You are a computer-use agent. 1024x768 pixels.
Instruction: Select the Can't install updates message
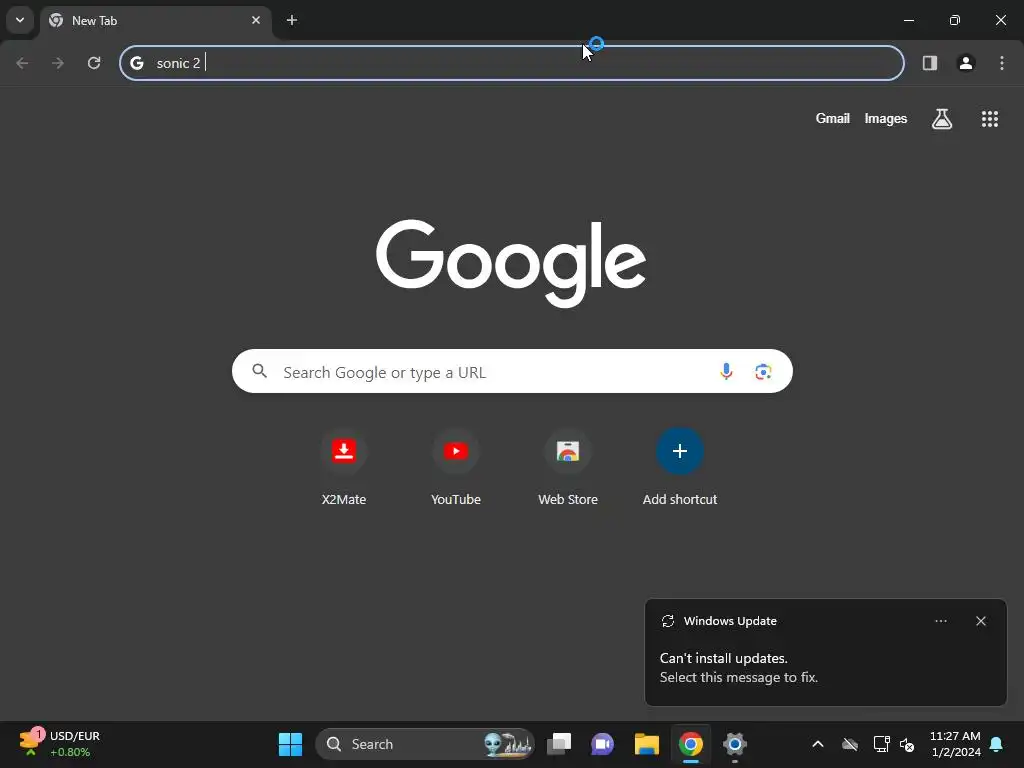(739, 667)
